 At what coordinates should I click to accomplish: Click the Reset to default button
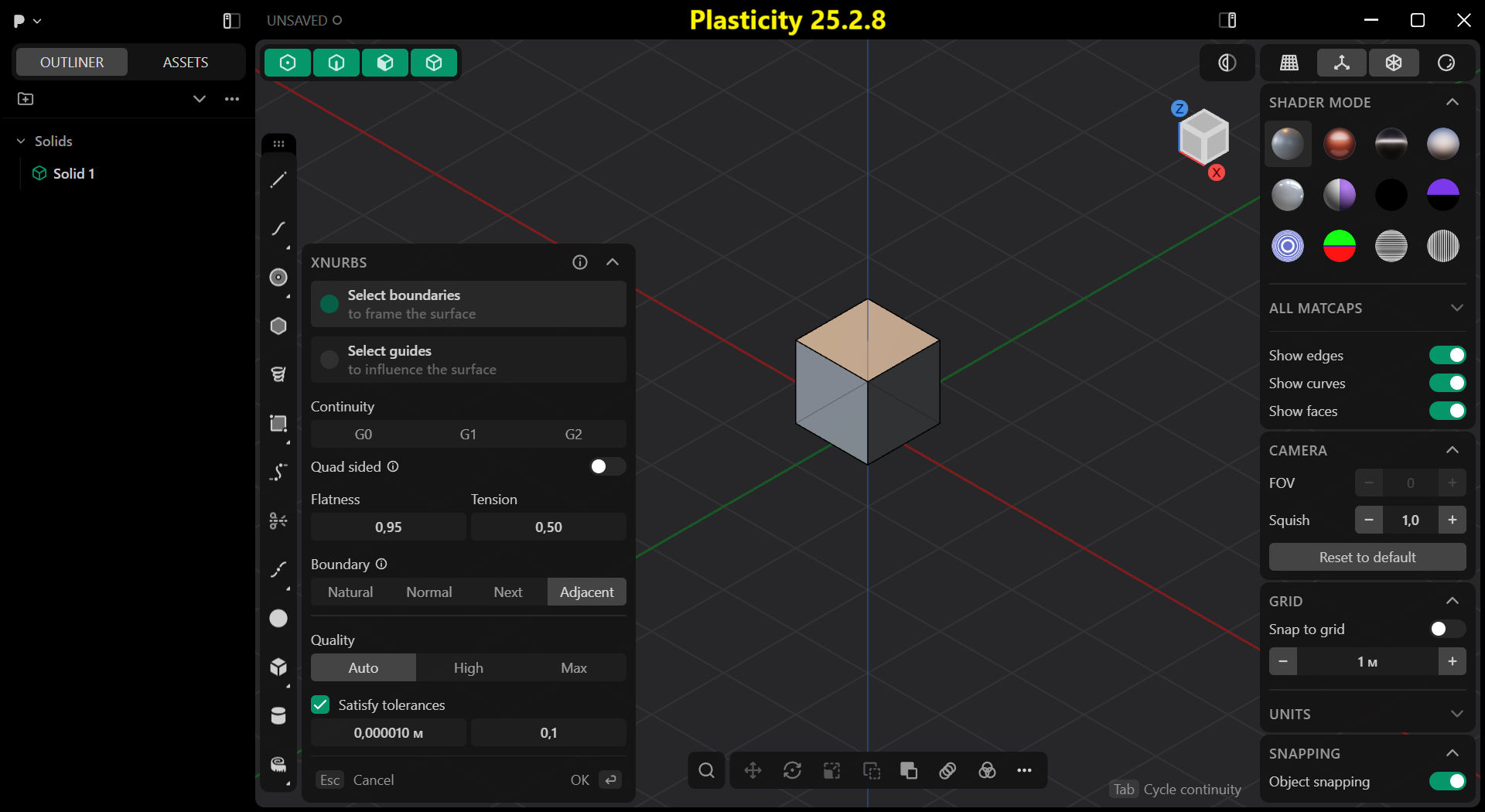coord(1367,557)
